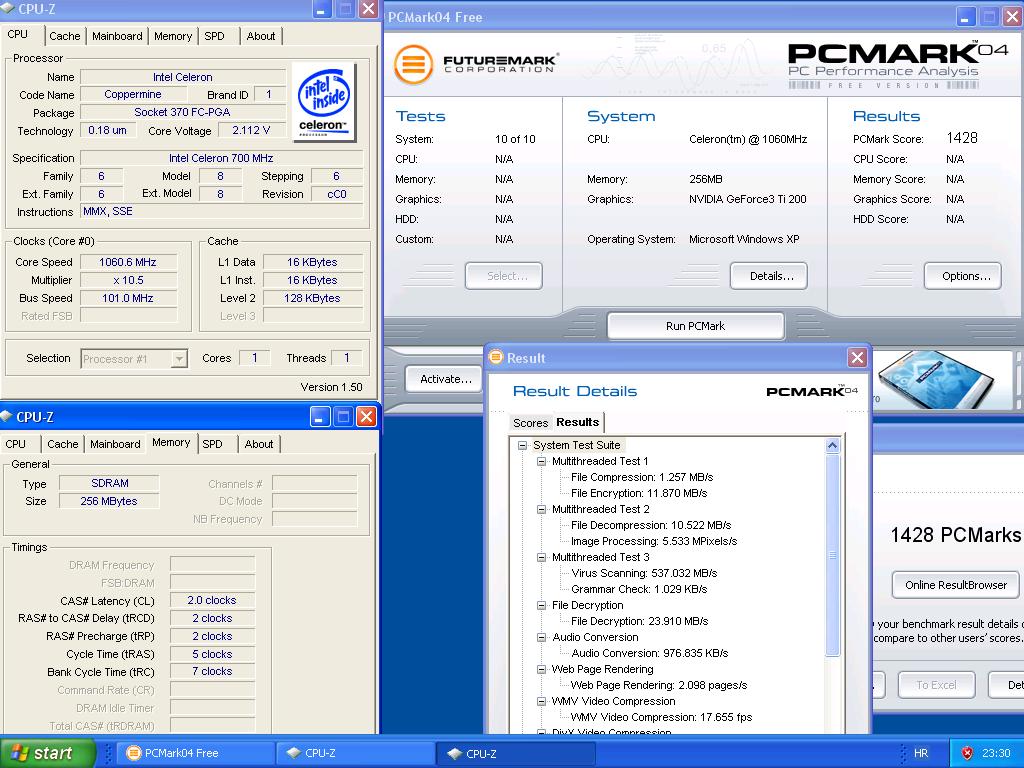Select Virus Scanning: 537.032 MB/s row
1024x768 pixels.
coord(644,573)
